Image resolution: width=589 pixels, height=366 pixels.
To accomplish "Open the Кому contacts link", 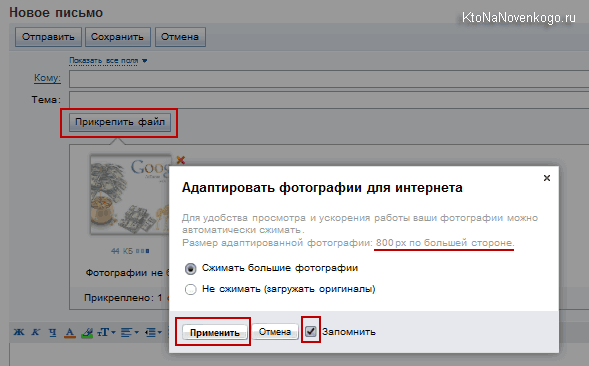I will tap(47, 78).
